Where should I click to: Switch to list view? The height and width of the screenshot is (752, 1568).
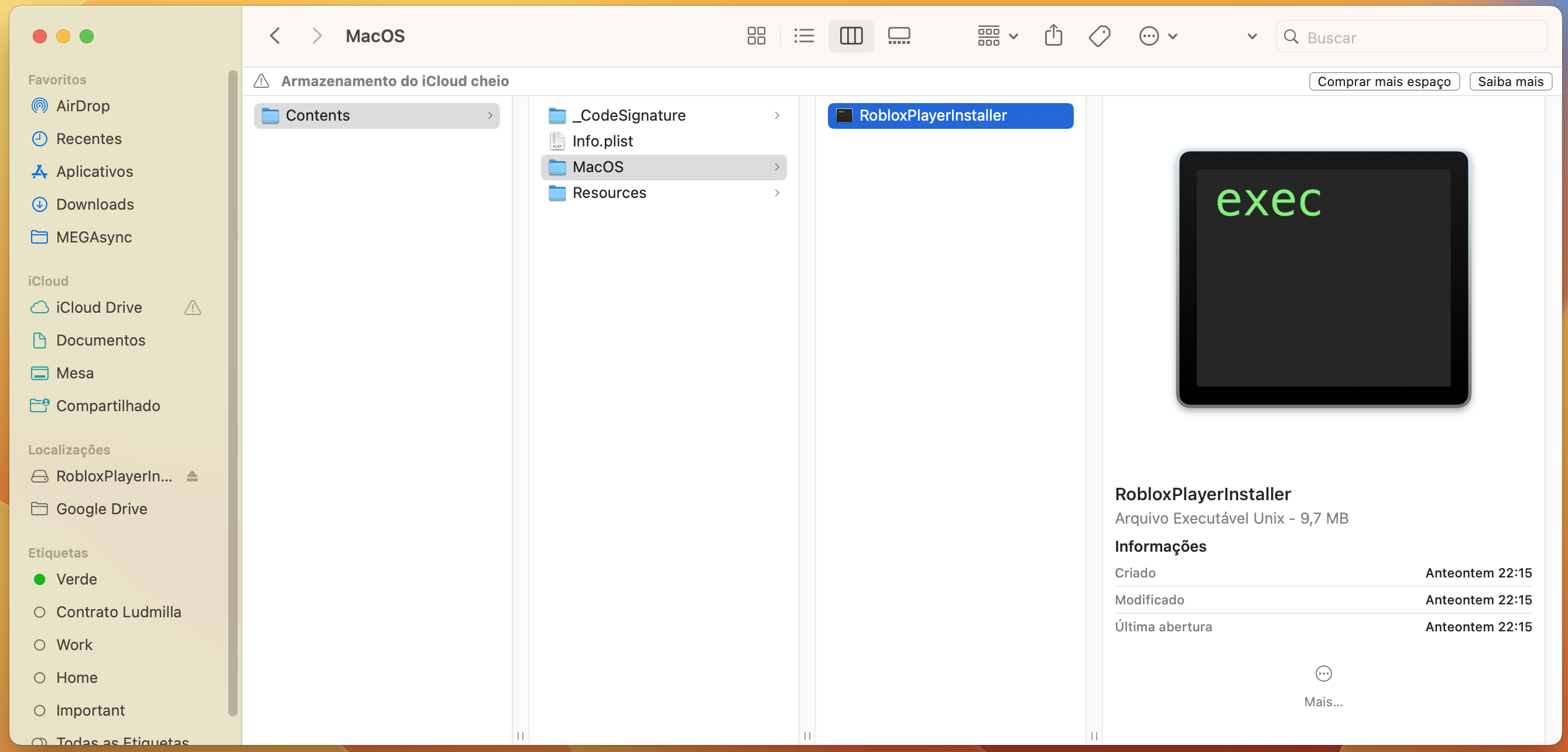click(x=803, y=36)
